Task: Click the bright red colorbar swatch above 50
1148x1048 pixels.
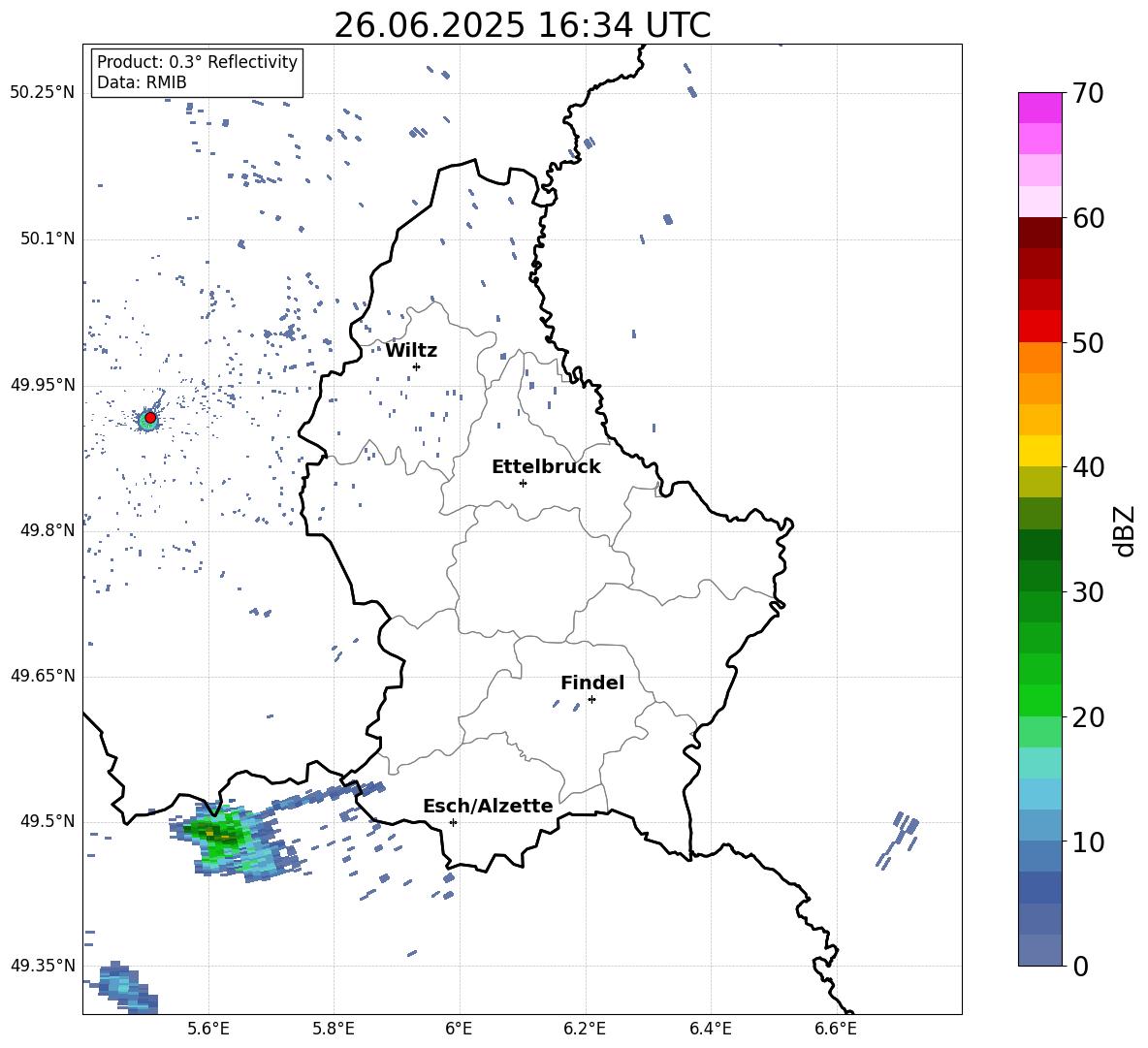Action: pyautogui.click(x=1039, y=327)
